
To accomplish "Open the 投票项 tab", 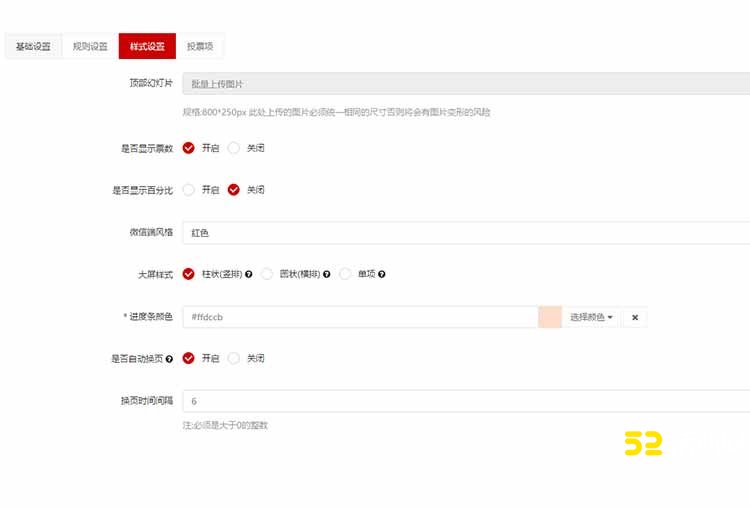I will tap(200, 46).
